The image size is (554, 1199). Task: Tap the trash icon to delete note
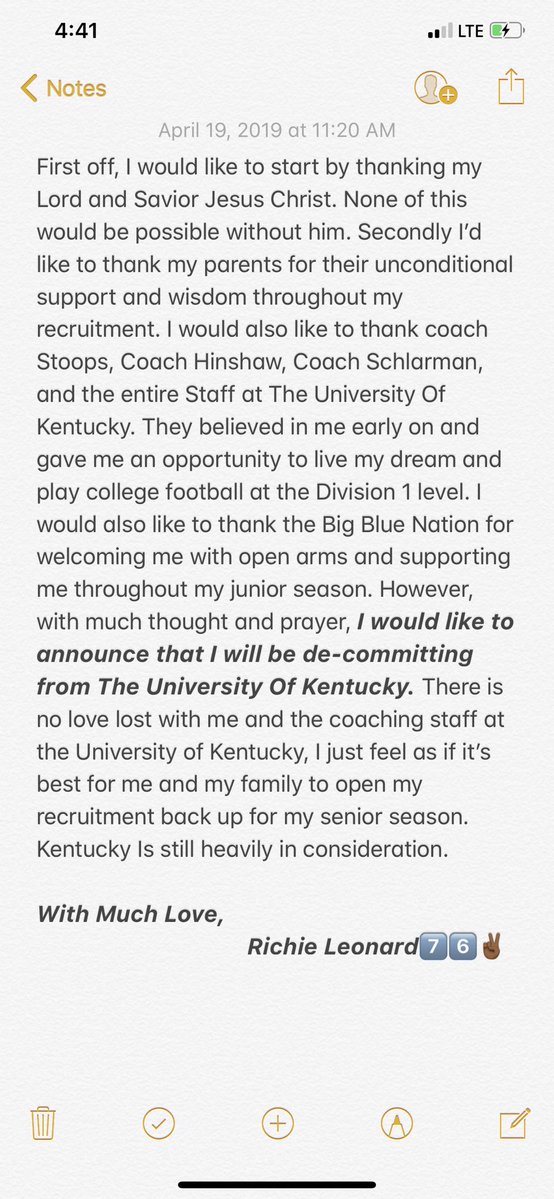[x=42, y=1123]
